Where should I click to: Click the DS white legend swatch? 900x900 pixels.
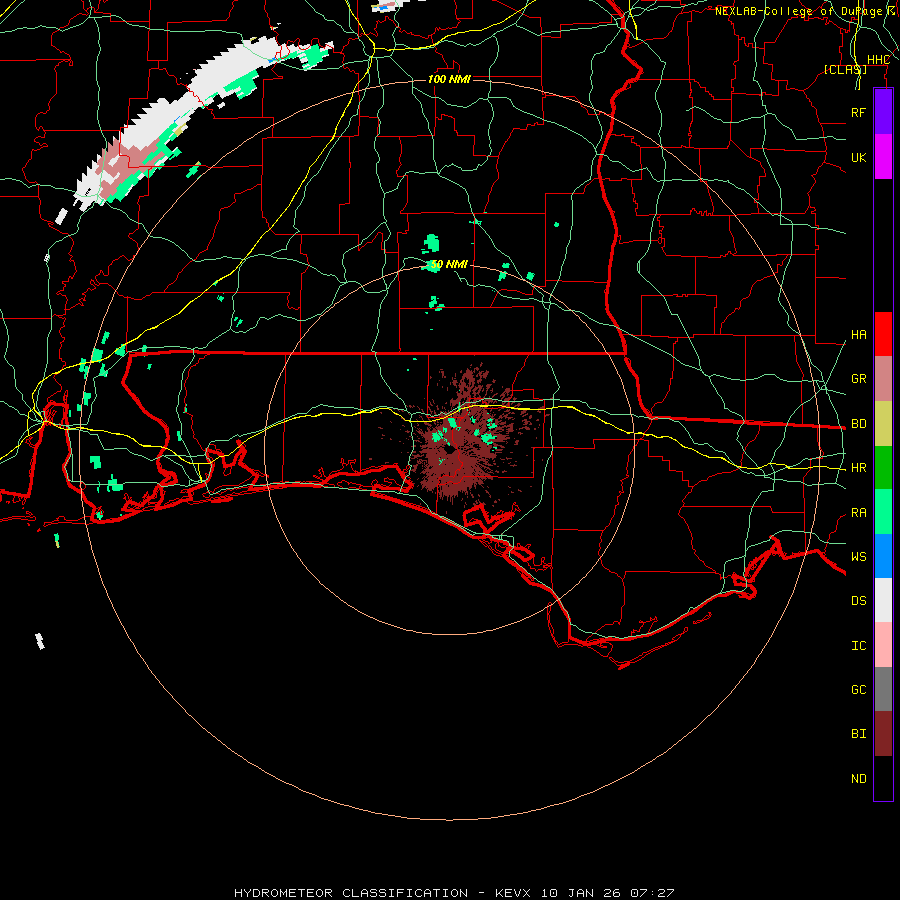click(883, 600)
